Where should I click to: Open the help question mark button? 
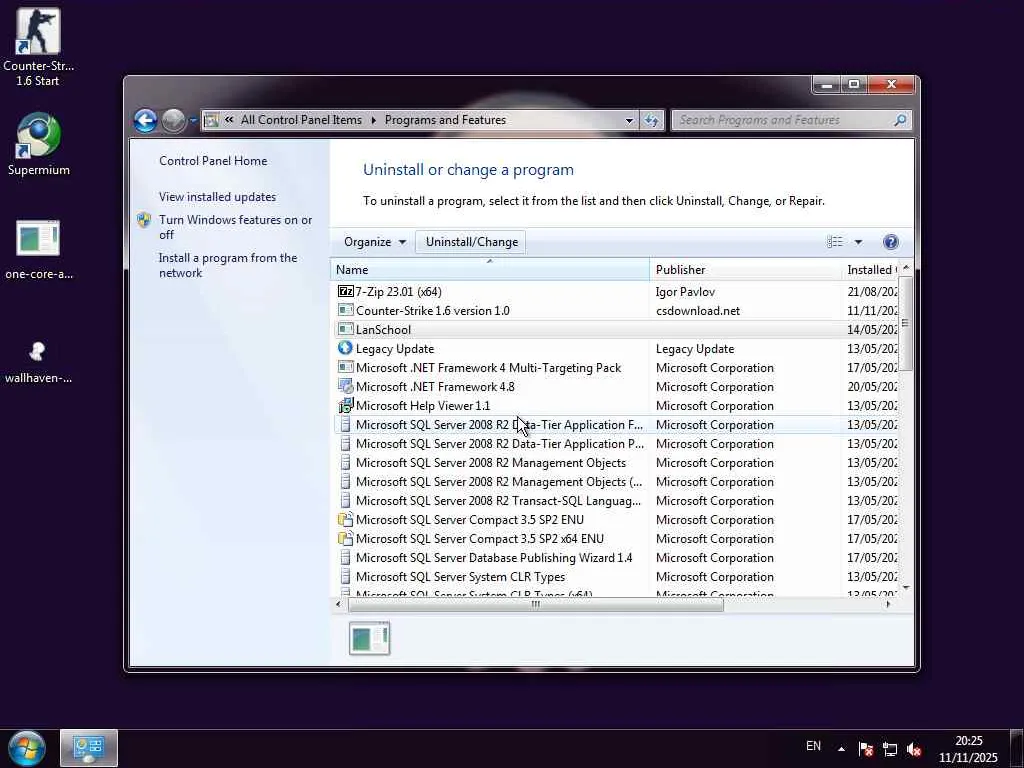pos(890,242)
